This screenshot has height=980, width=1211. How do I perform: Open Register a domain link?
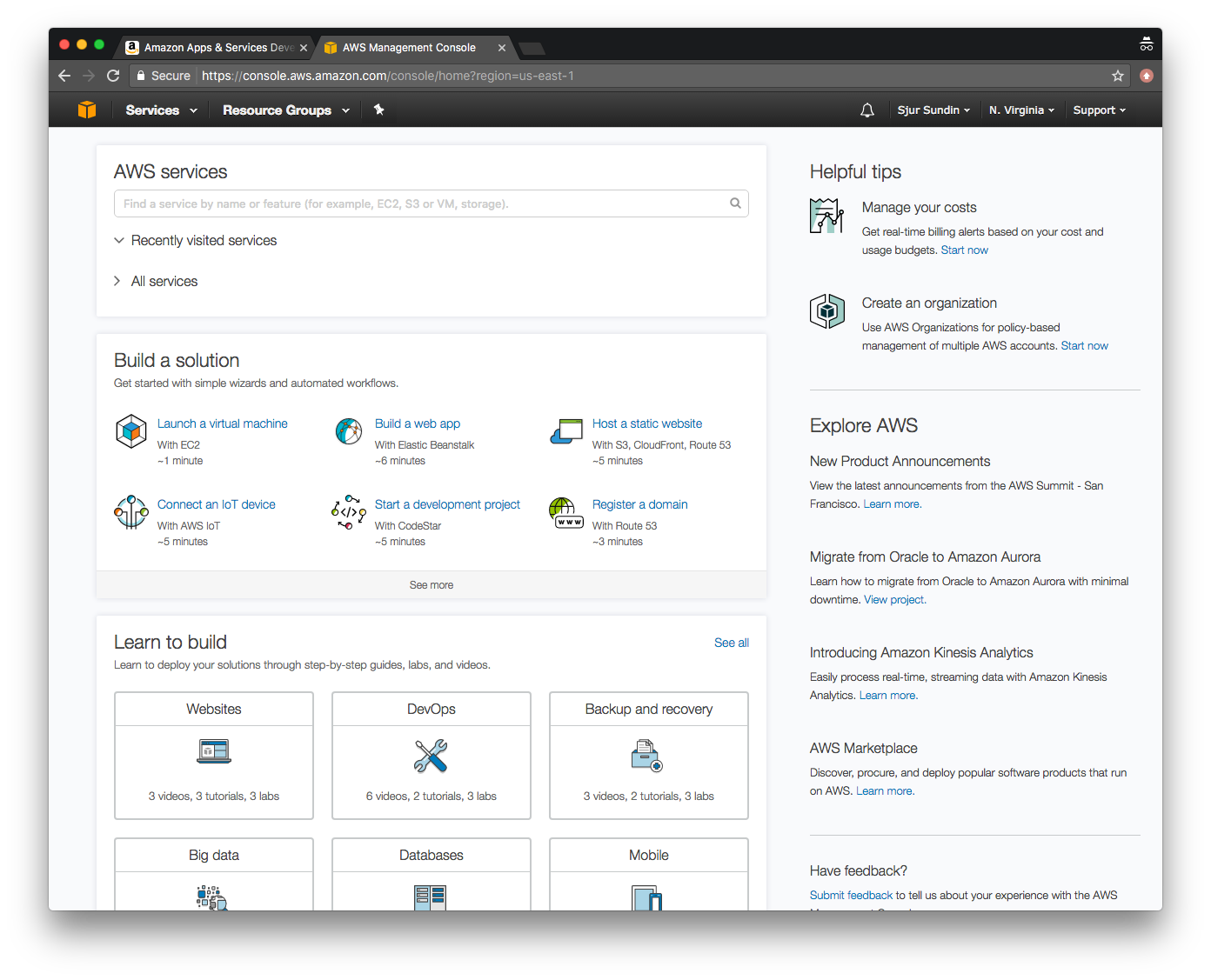pyautogui.click(x=640, y=504)
